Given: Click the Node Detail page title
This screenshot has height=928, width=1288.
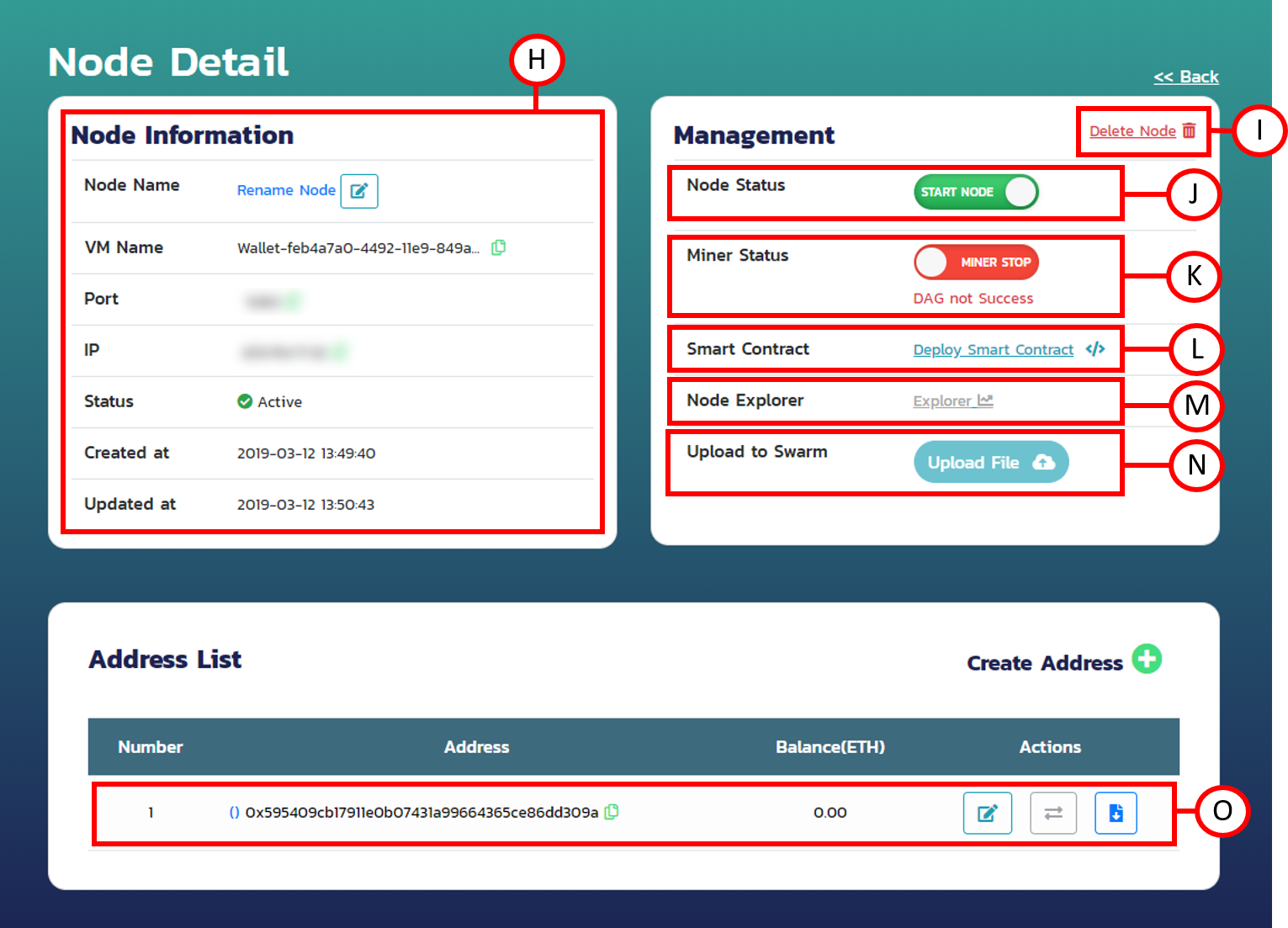Looking at the screenshot, I should pyautogui.click(x=168, y=62).
